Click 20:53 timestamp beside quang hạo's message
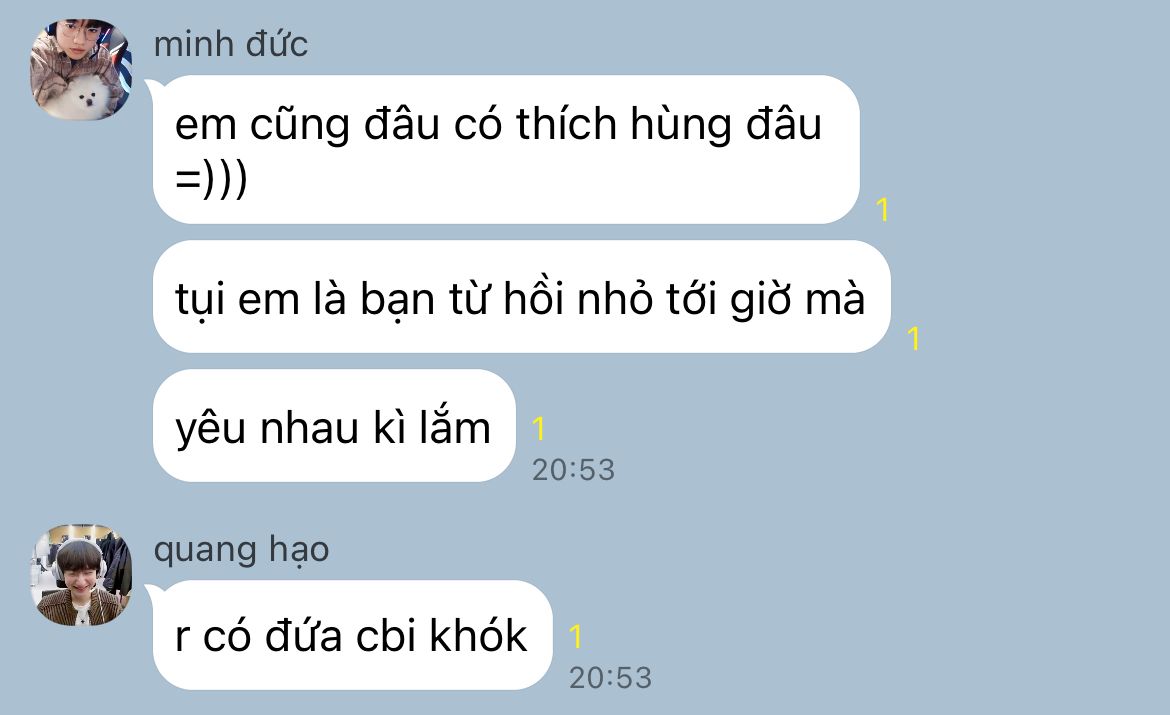Viewport: 1170px width, 715px height. [610, 678]
